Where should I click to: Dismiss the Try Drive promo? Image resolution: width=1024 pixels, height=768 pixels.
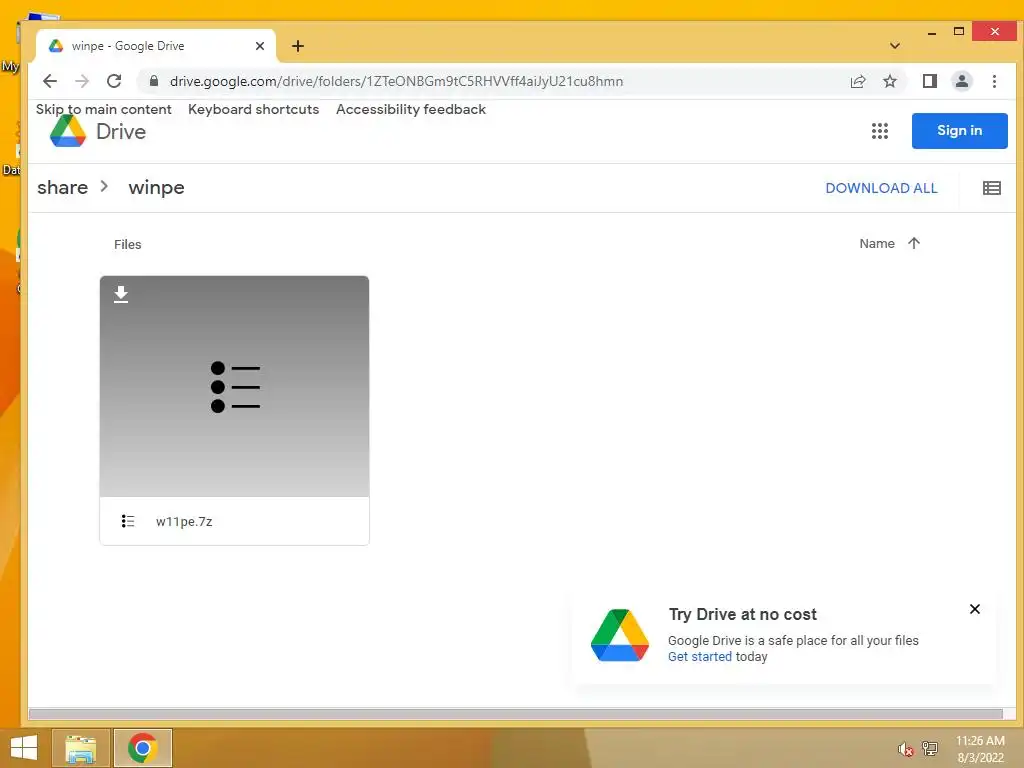click(x=974, y=609)
